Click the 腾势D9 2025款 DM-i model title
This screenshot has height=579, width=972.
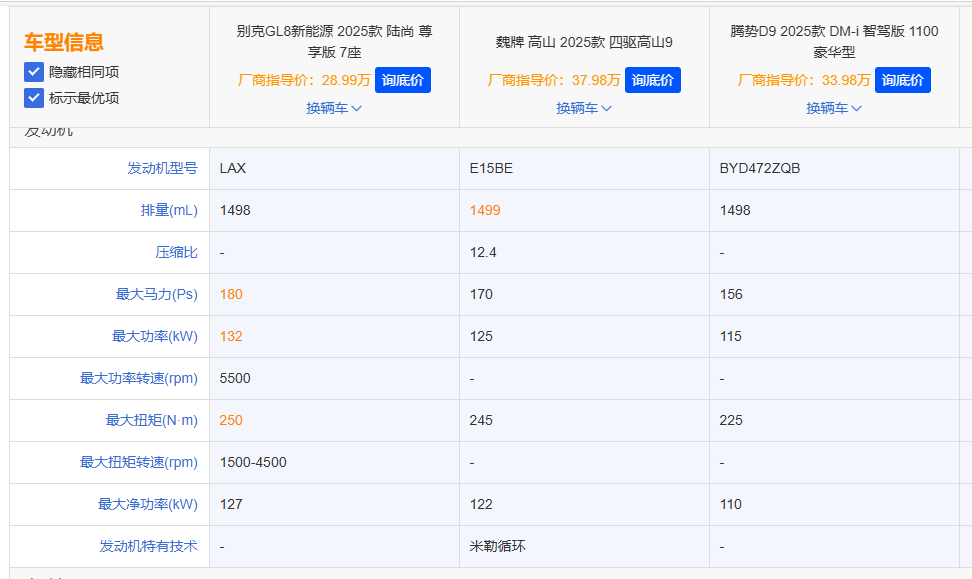(x=834, y=42)
